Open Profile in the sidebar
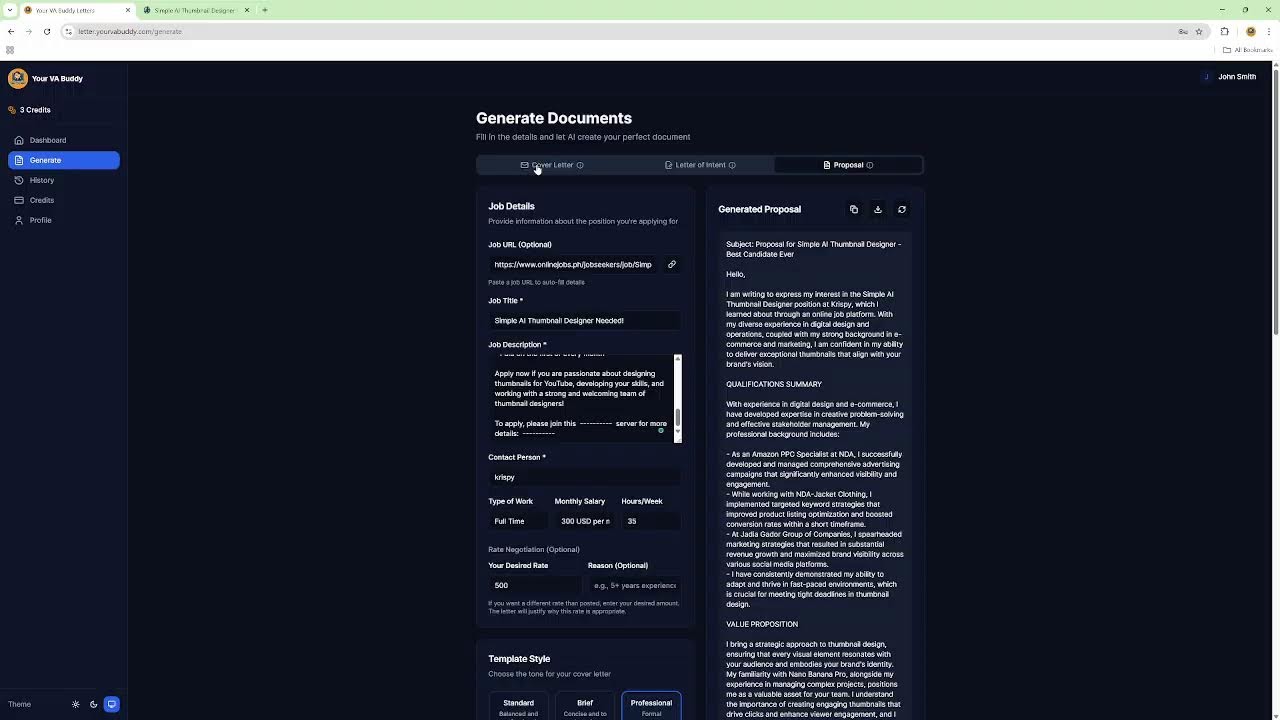The image size is (1280, 720). [64, 220]
